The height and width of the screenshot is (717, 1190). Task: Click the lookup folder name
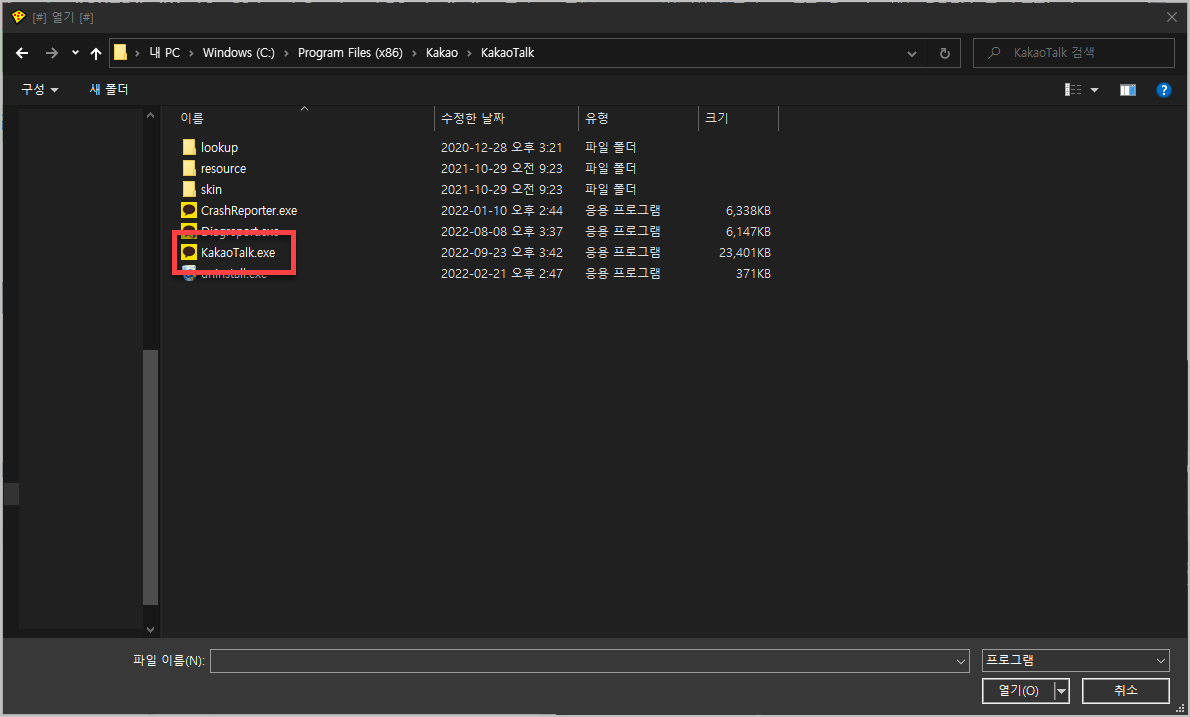219,147
